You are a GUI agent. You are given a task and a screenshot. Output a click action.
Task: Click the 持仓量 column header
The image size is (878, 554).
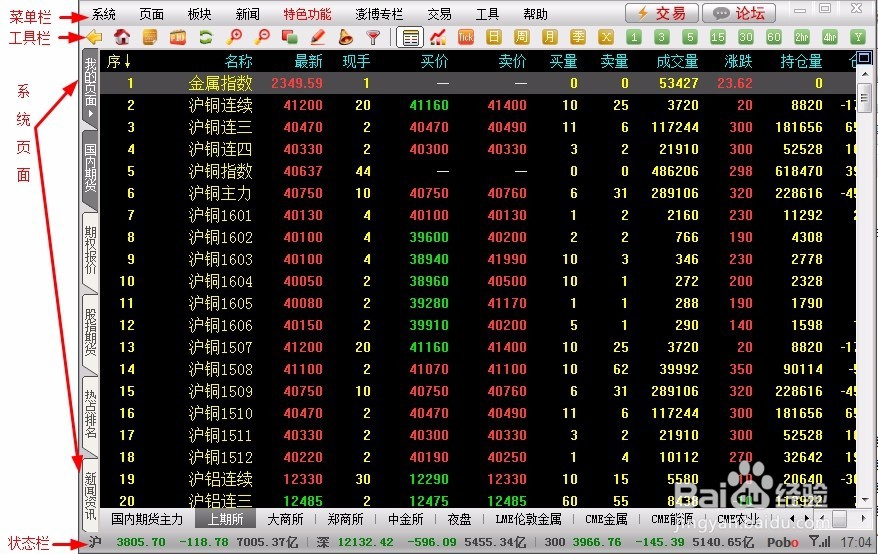(801, 61)
